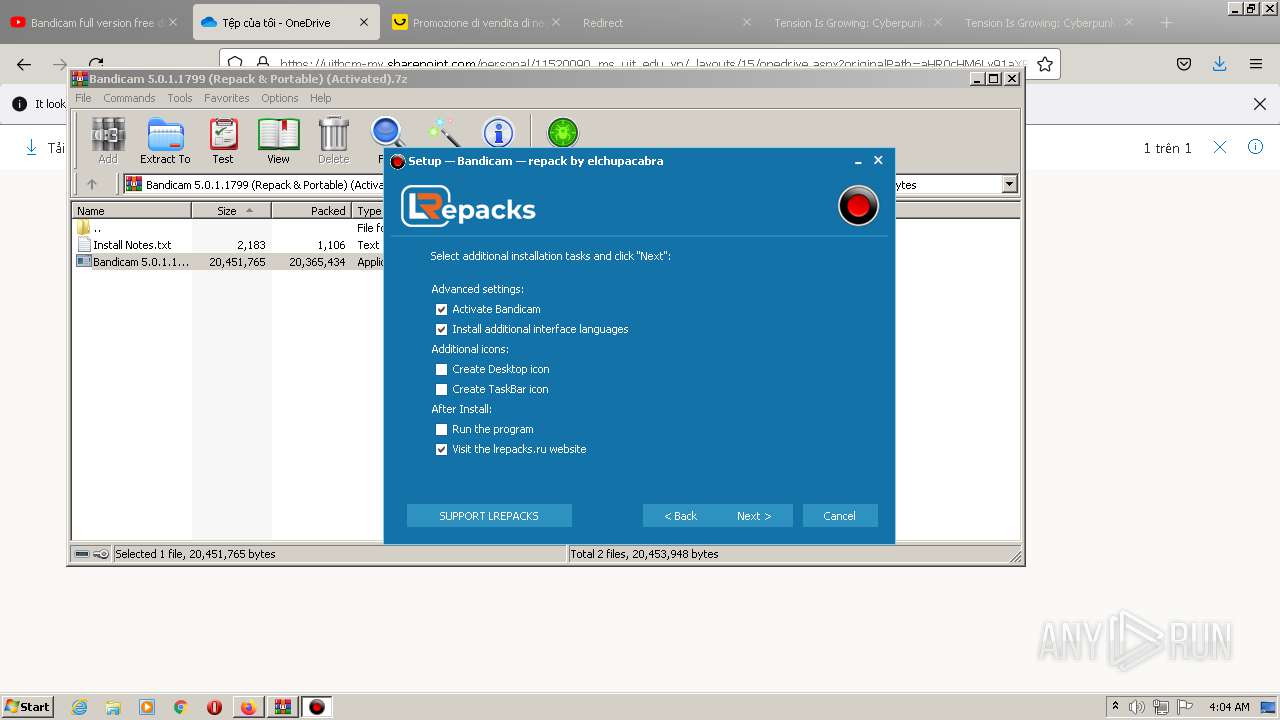Dismiss the Firefox notification bar
This screenshot has width=1280, height=720.
click(1260, 104)
